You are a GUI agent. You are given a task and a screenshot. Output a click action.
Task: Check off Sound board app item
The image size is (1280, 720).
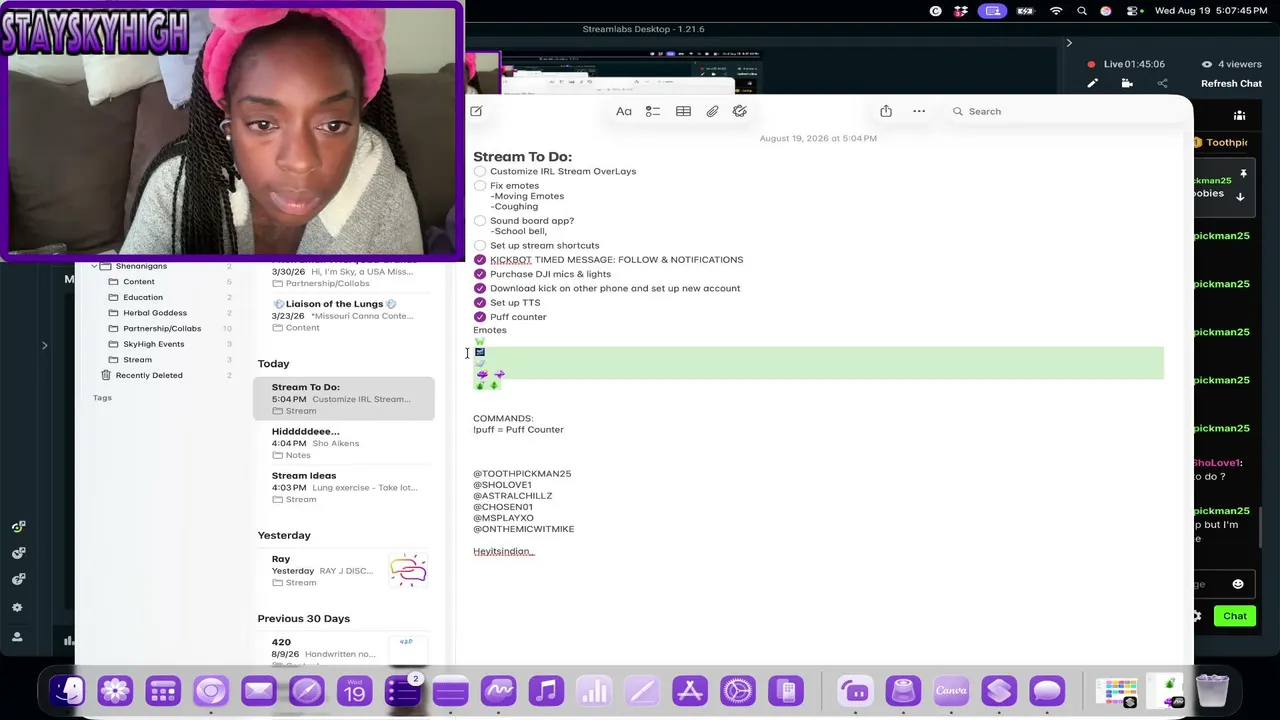coord(480,220)
